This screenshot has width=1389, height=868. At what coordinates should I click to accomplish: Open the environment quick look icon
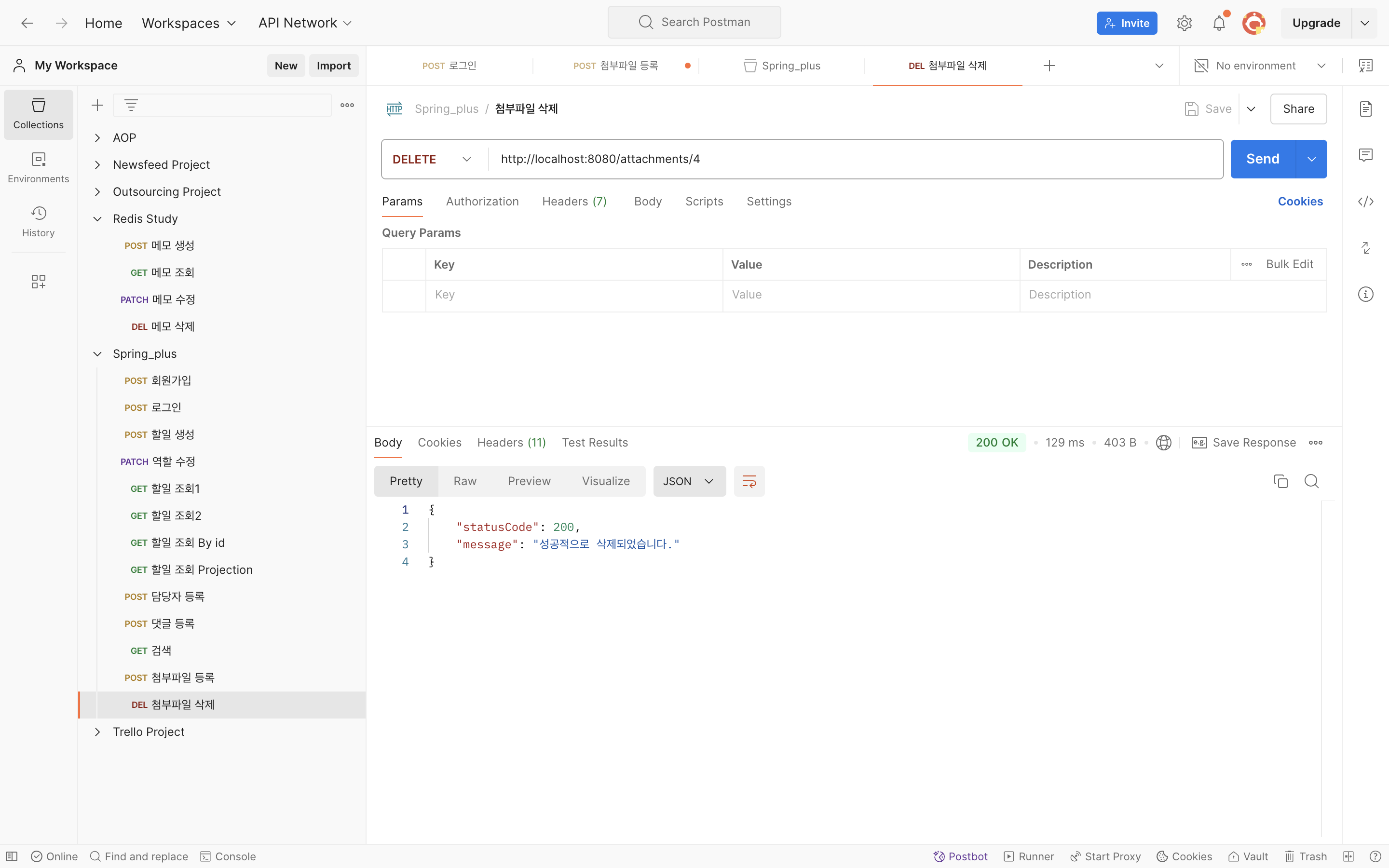(x=1365, y=66)
